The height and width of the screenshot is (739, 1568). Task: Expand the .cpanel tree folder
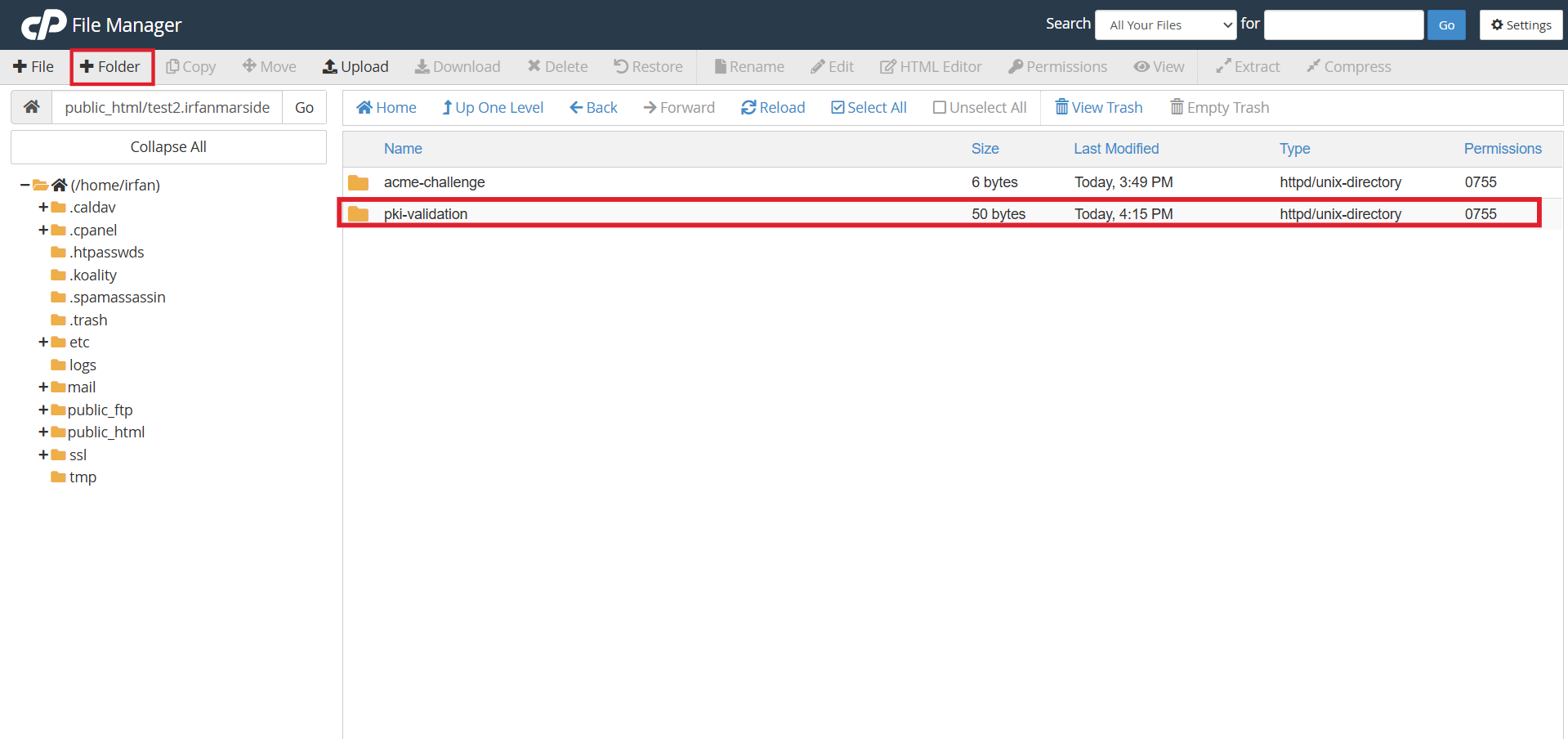click(43, 231)
